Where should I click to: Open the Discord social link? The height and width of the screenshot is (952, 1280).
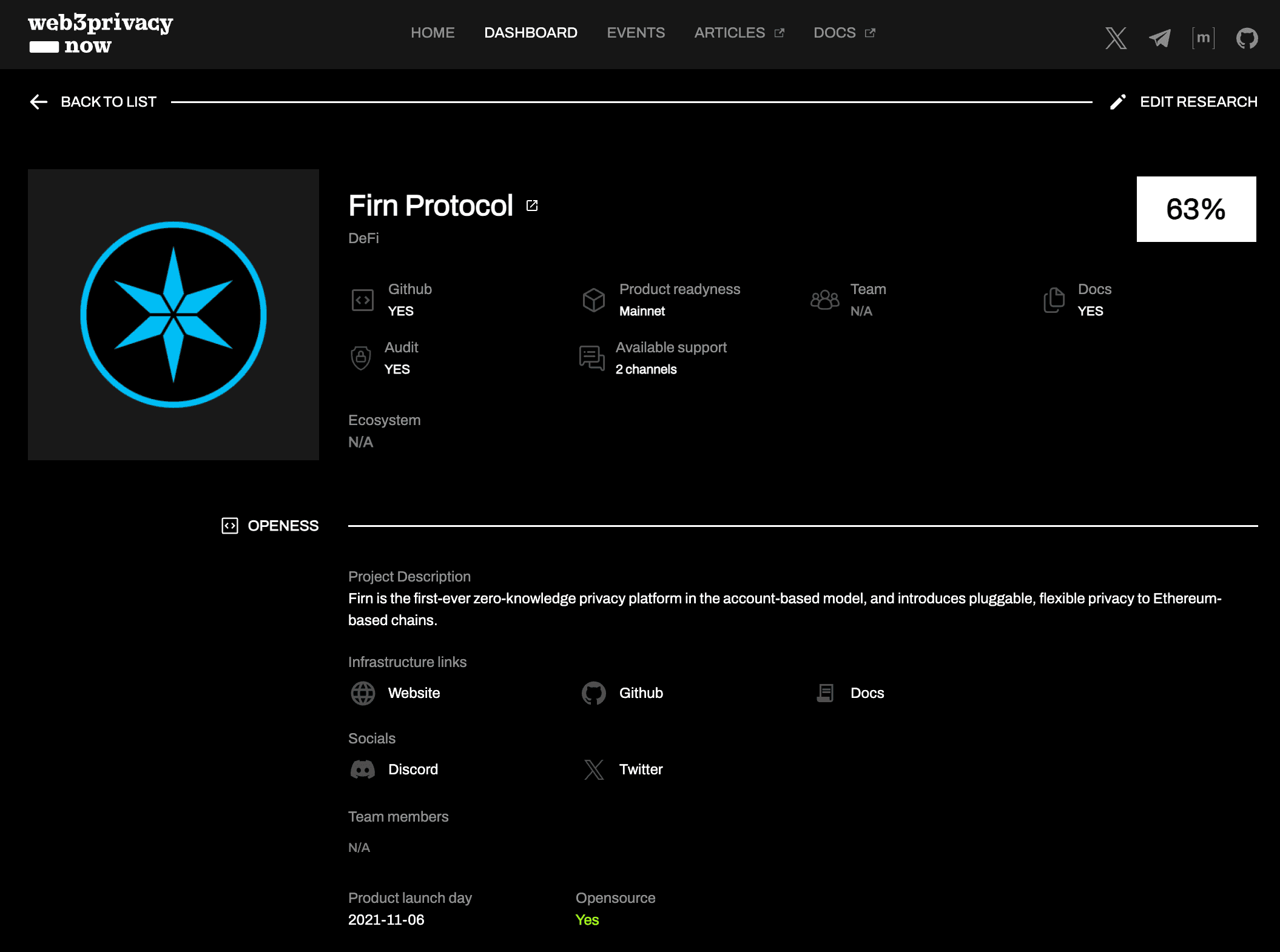[x=413, y=769]
